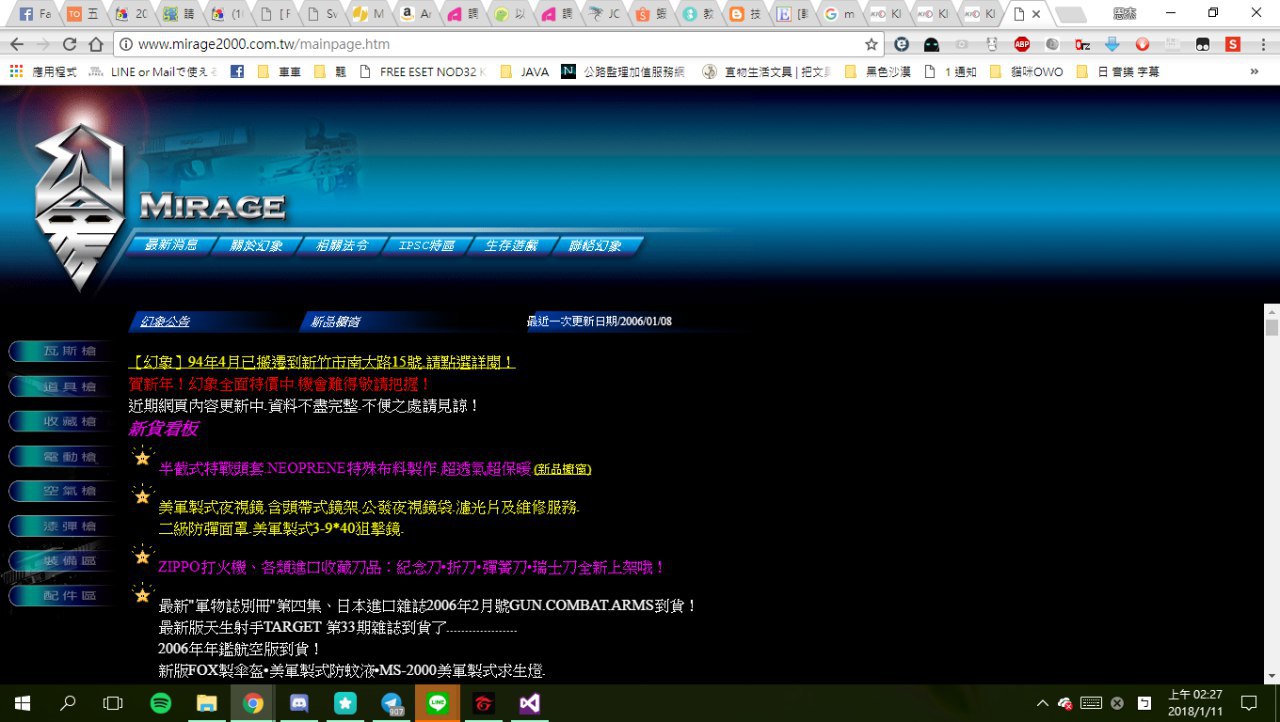Go to browser home page icon
Screen dimensions: 1280x722
point(96,44)
